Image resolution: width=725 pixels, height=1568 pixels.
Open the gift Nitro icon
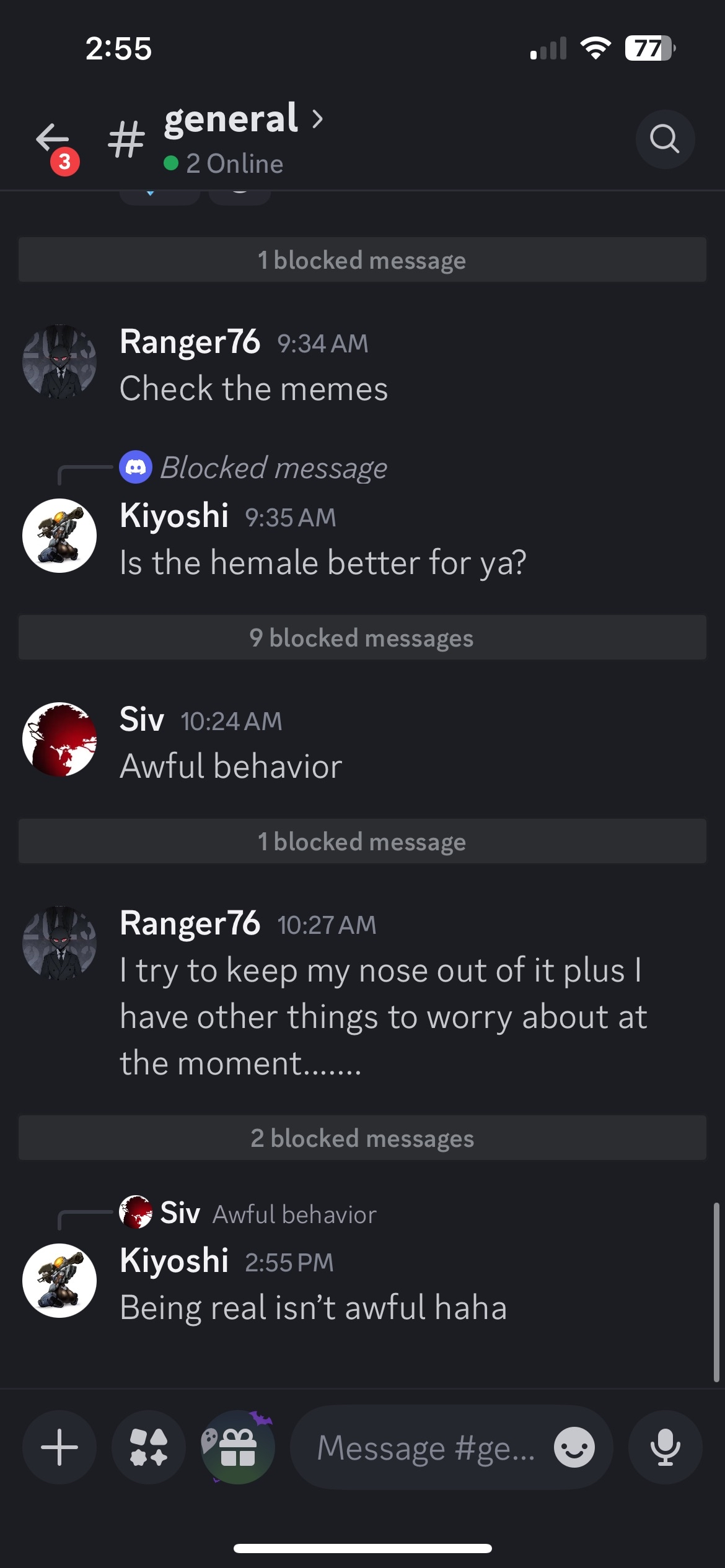(238, 1447)
